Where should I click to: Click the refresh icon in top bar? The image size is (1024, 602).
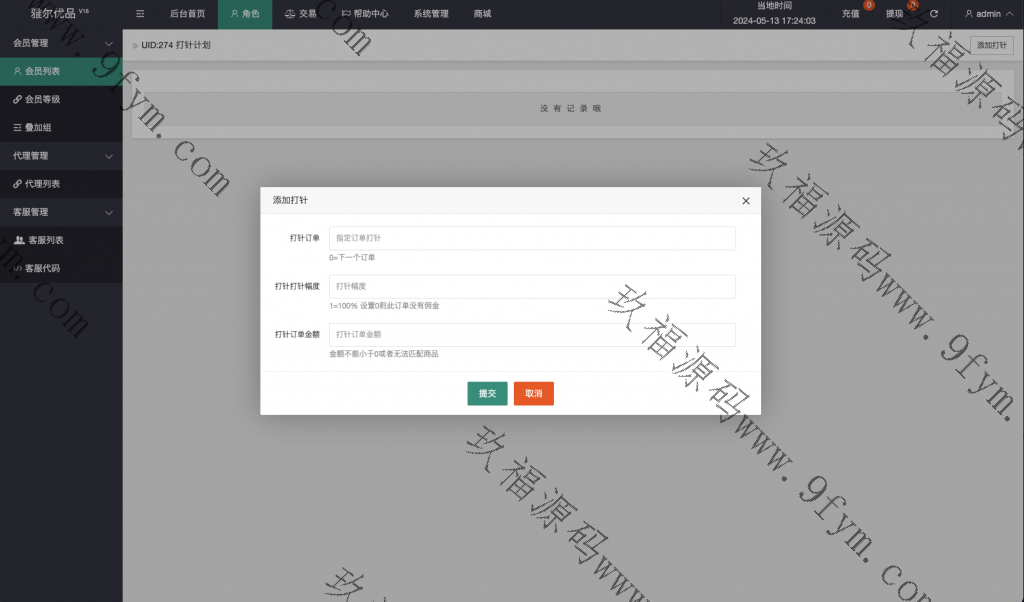(934, 14)
